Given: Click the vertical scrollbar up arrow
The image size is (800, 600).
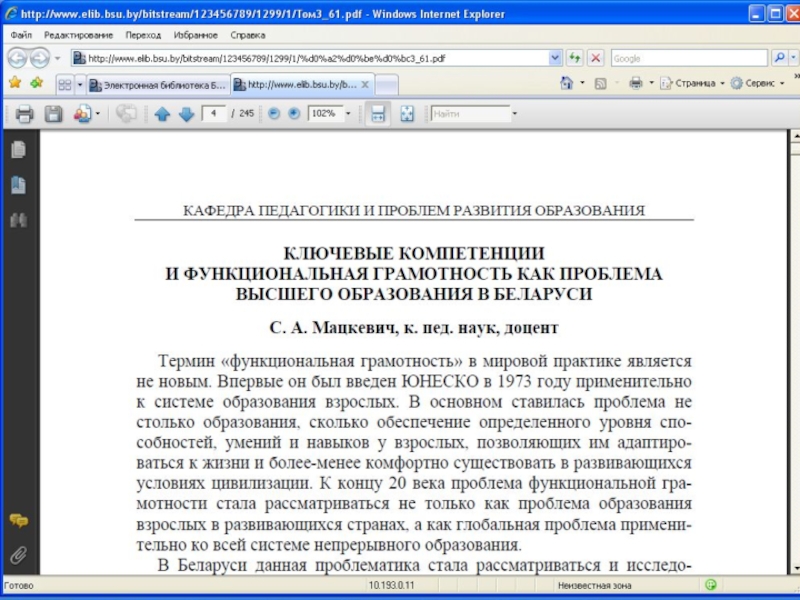Looking at the screenshot, I should click(x=795, y=136).
